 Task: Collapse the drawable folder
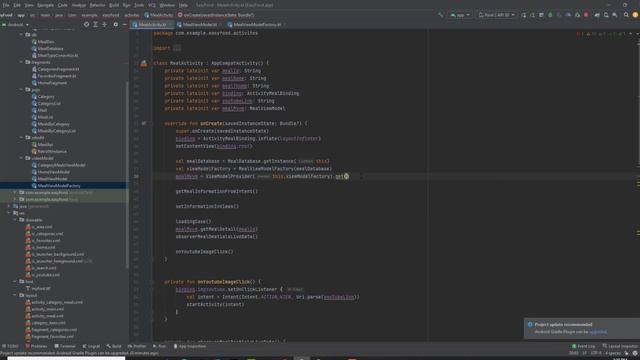(15, 220)
